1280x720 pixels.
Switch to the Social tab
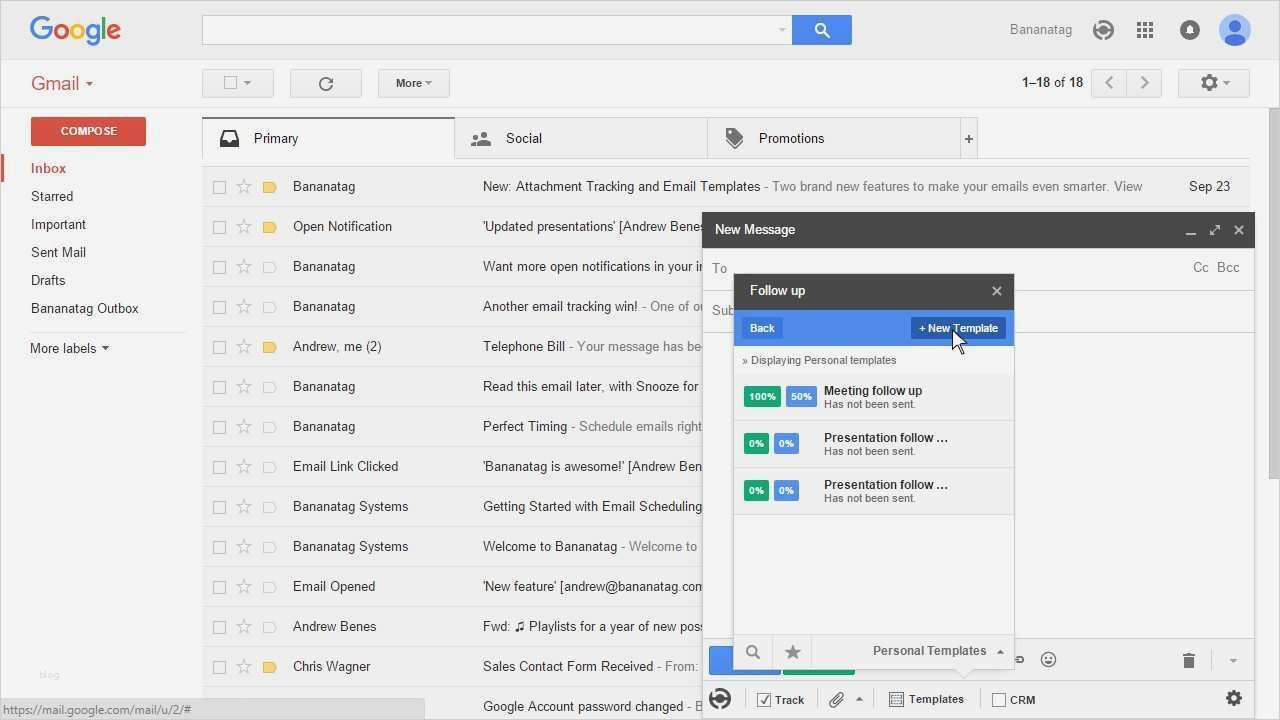point(523,138)
